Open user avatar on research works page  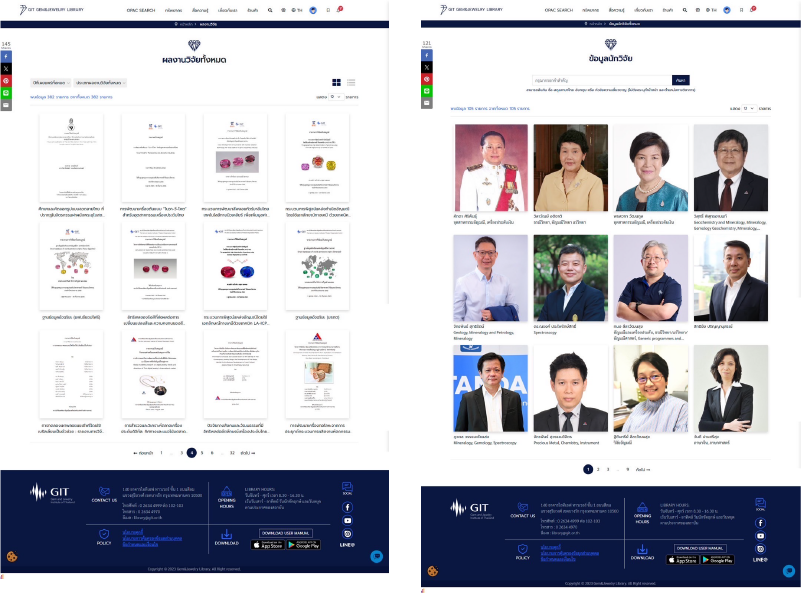point(313,10)
